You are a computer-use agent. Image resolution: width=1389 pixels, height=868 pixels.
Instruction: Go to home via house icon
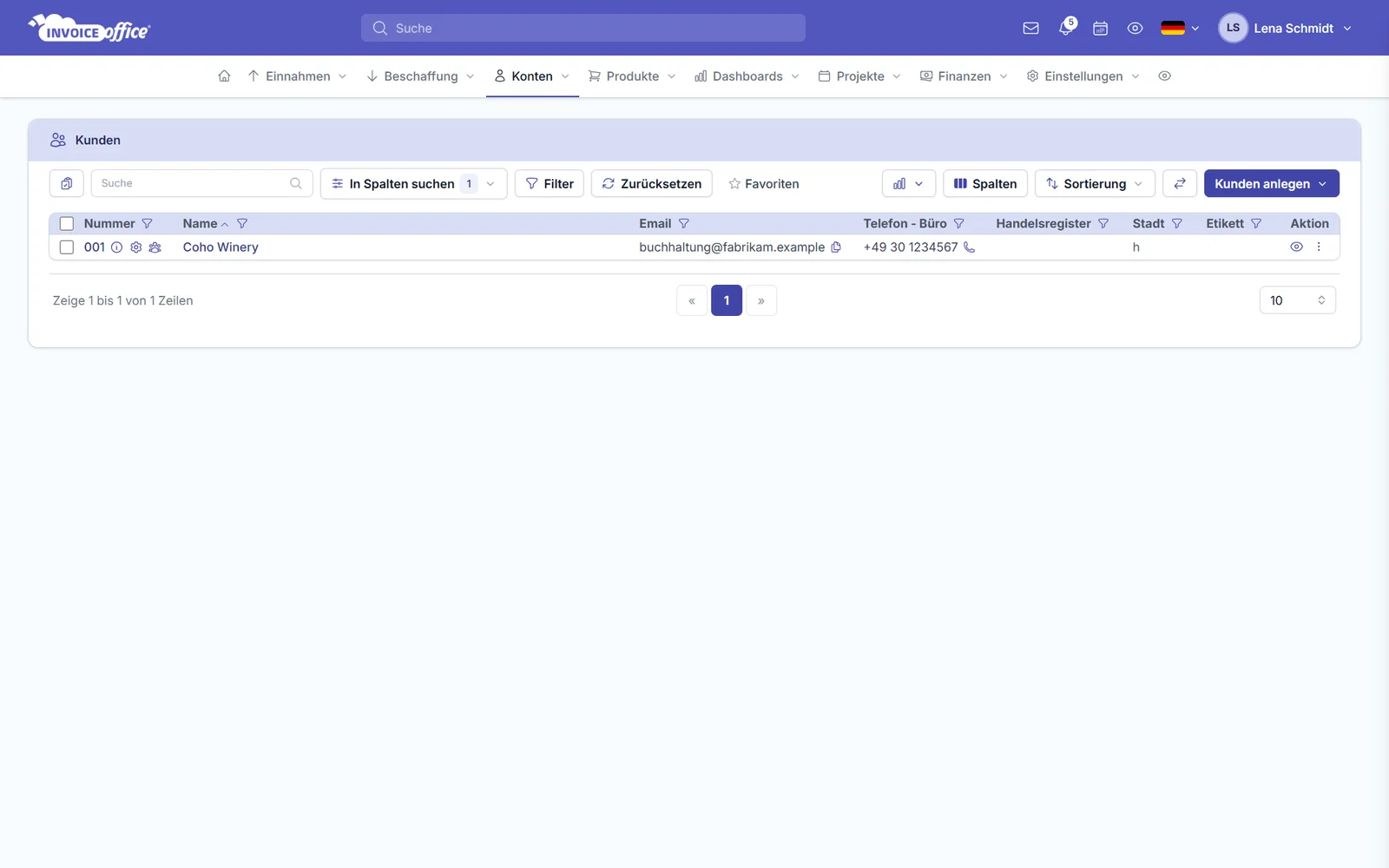tap(224, 76)
